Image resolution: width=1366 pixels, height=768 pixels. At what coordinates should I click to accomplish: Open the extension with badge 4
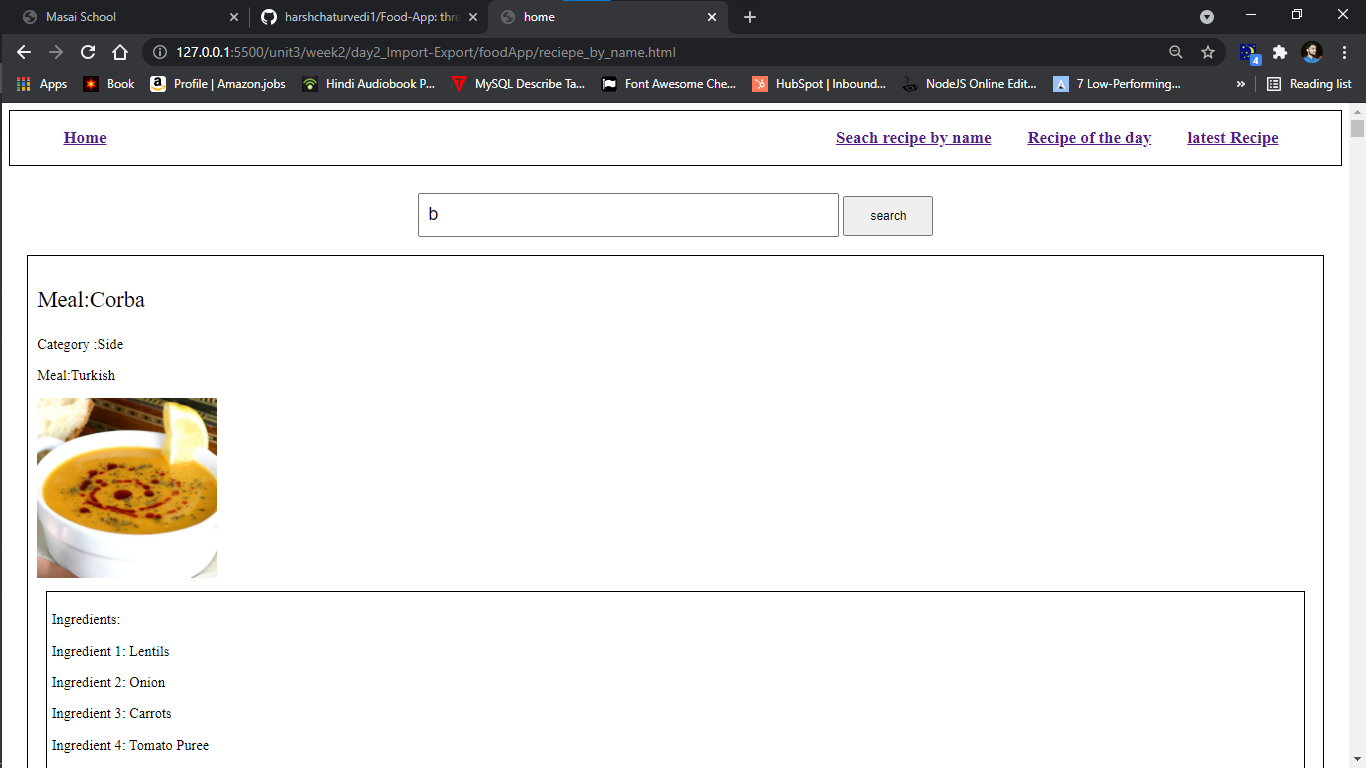coord(1249,53)
